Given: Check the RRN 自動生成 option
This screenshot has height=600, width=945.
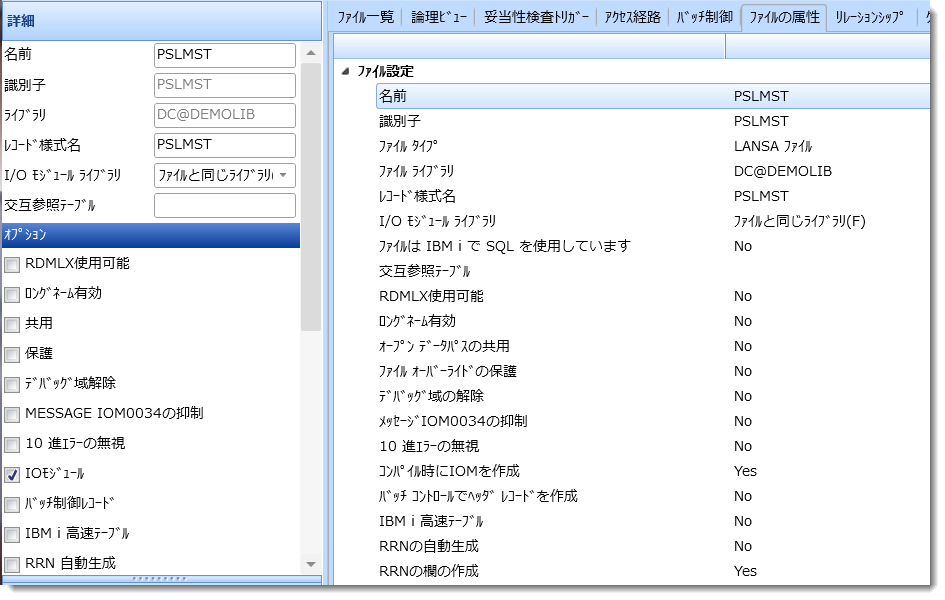Looking at the screenshot, I should point(12,565).
